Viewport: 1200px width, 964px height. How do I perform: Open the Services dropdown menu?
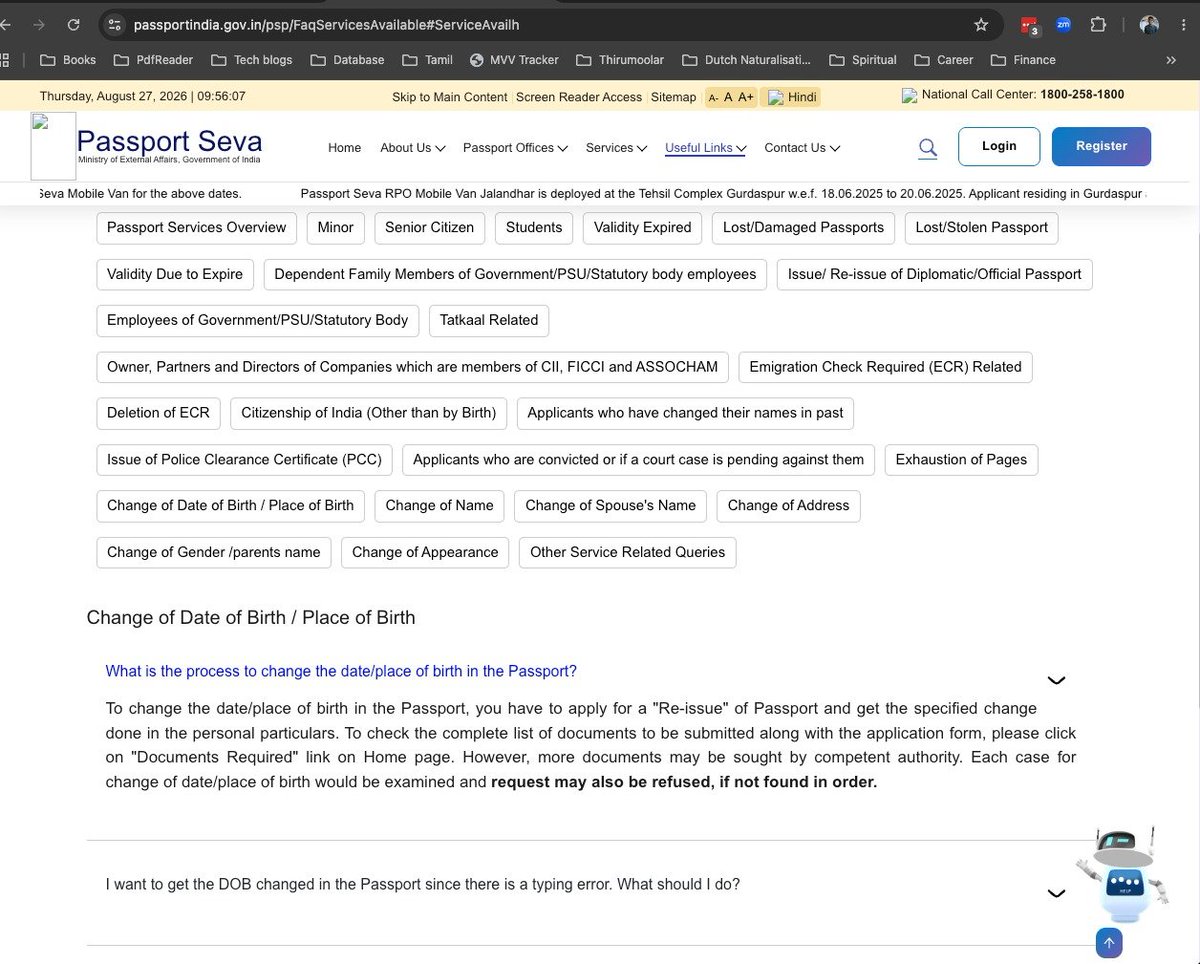pos(616,148)
